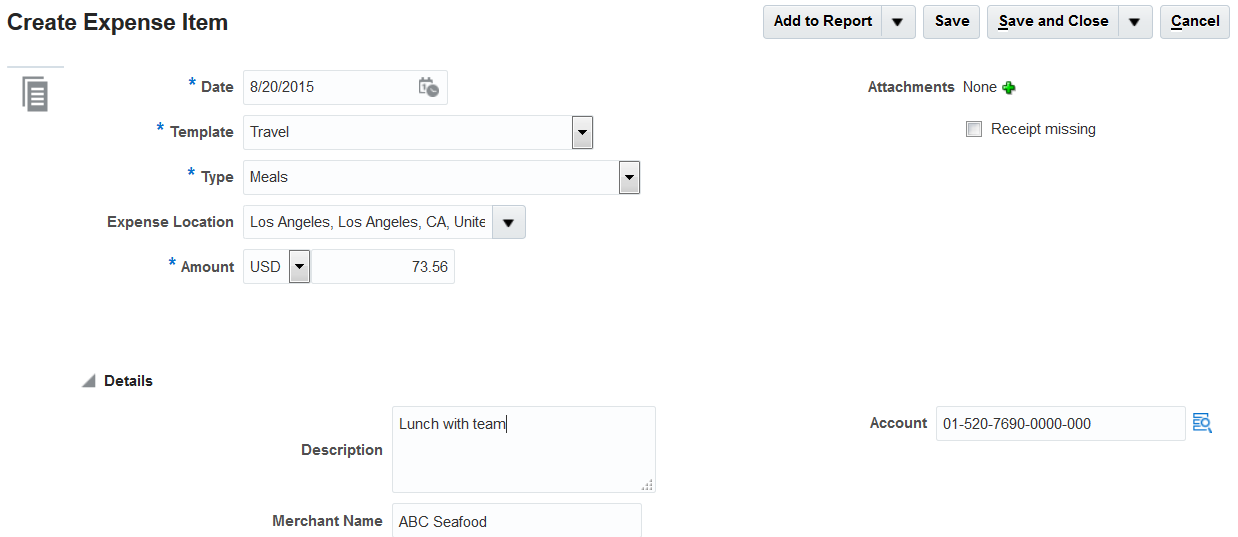Collapse the Details section

(x=89, y=381)
